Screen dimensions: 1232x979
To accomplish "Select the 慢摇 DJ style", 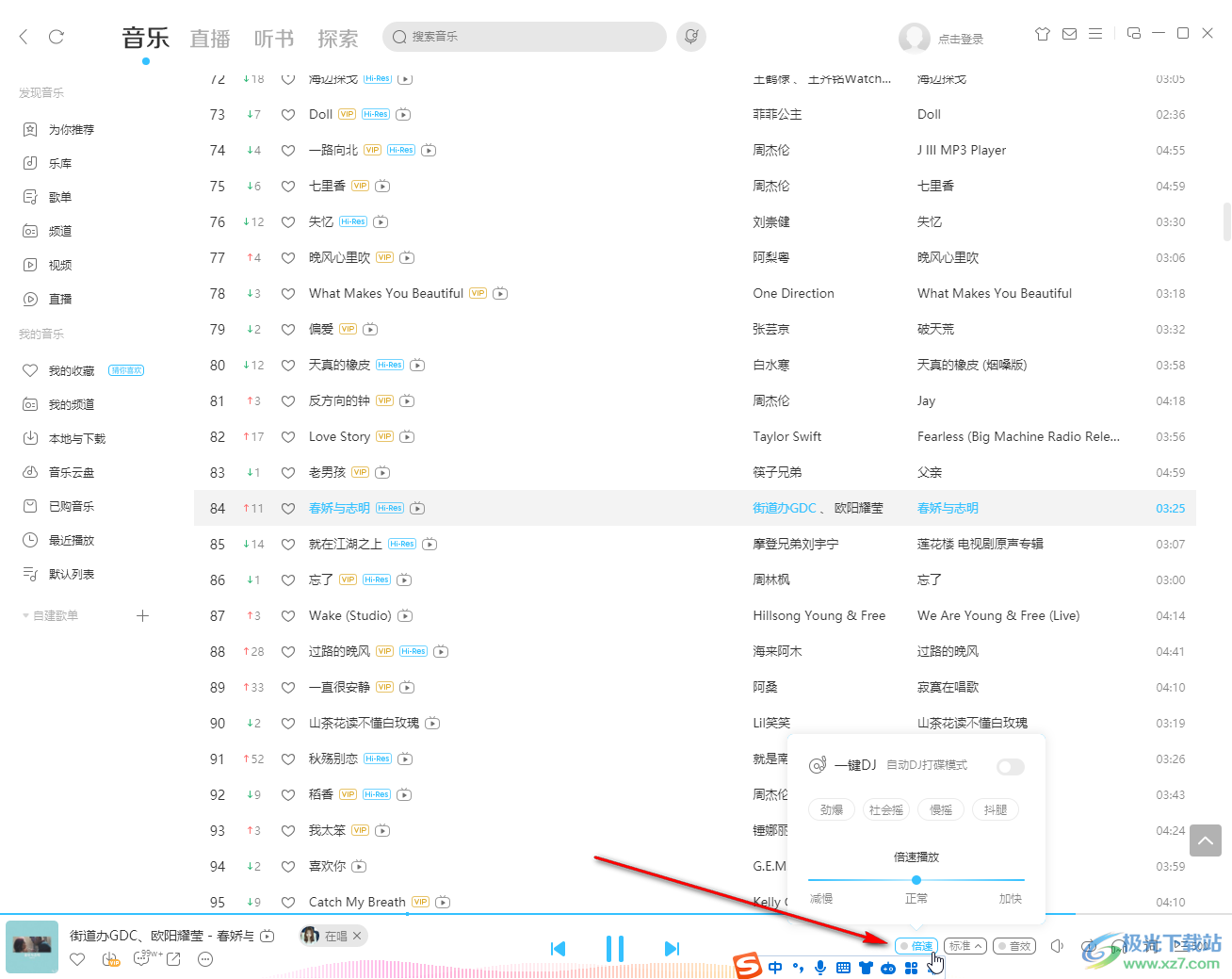I will tap(941, 810).
